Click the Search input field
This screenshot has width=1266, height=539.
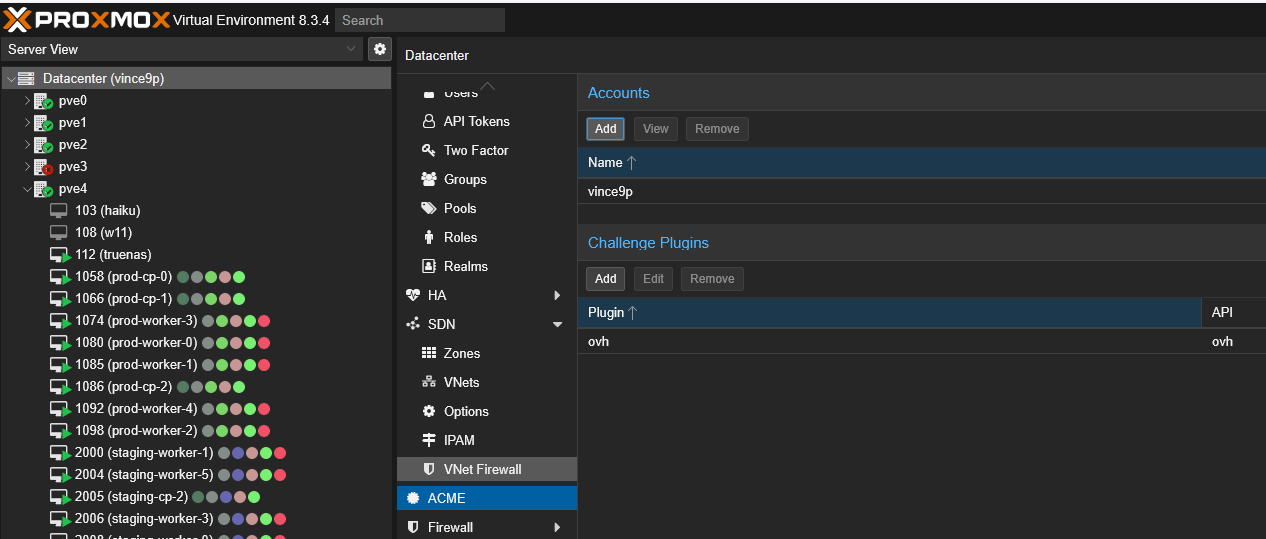point(419,20)
